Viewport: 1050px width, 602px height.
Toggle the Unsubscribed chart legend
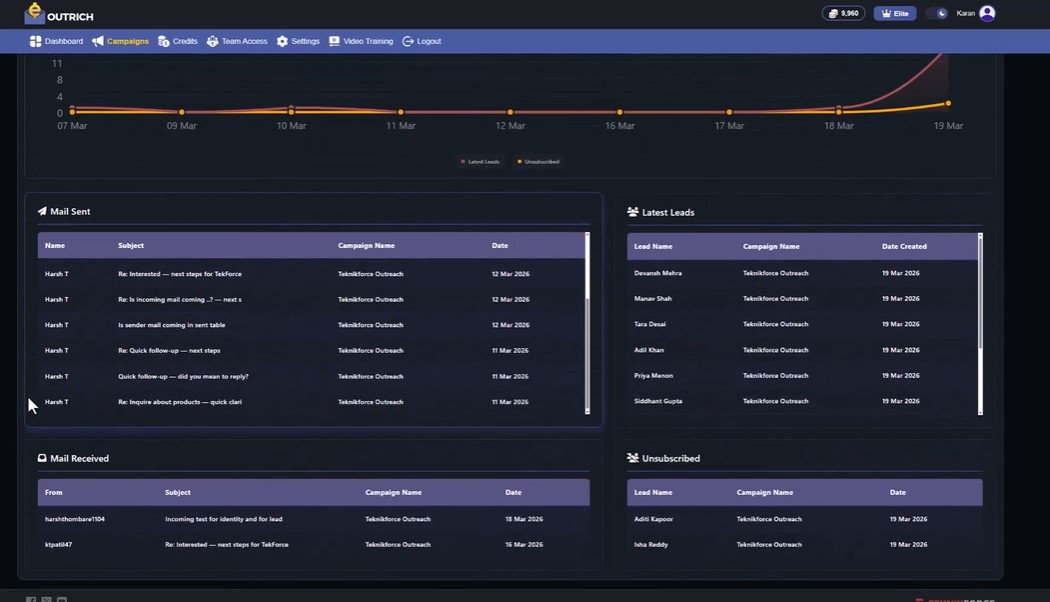[x=538, y=161]
